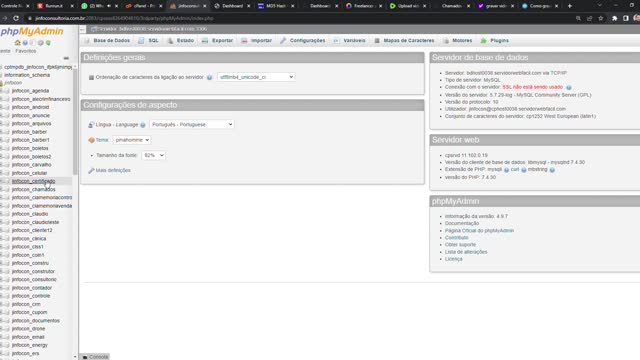Bookmark page with star icon
This screenshot has height=360, width=640.
(x=600, y=18)
